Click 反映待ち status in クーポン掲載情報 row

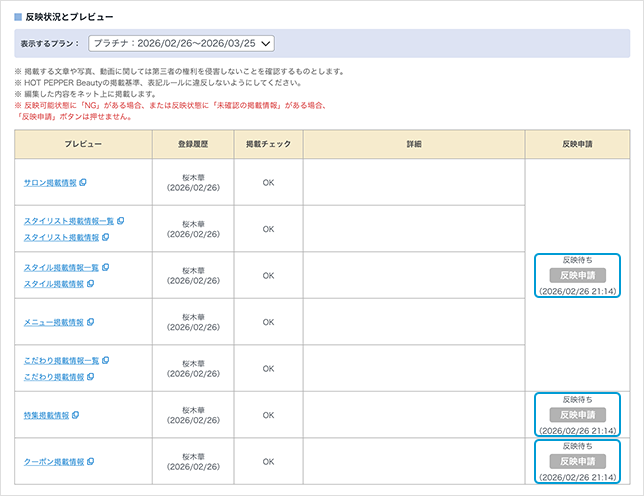577,446
